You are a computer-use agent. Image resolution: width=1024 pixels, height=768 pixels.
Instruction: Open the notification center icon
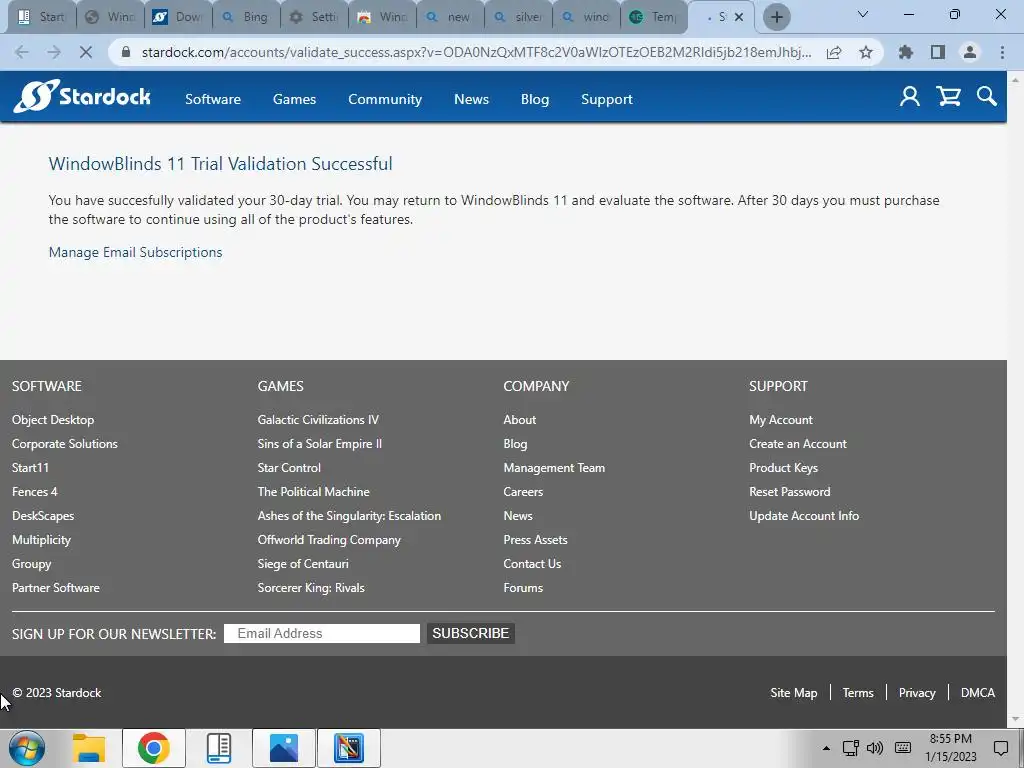pyautogui.click(x=1000, y=748)
